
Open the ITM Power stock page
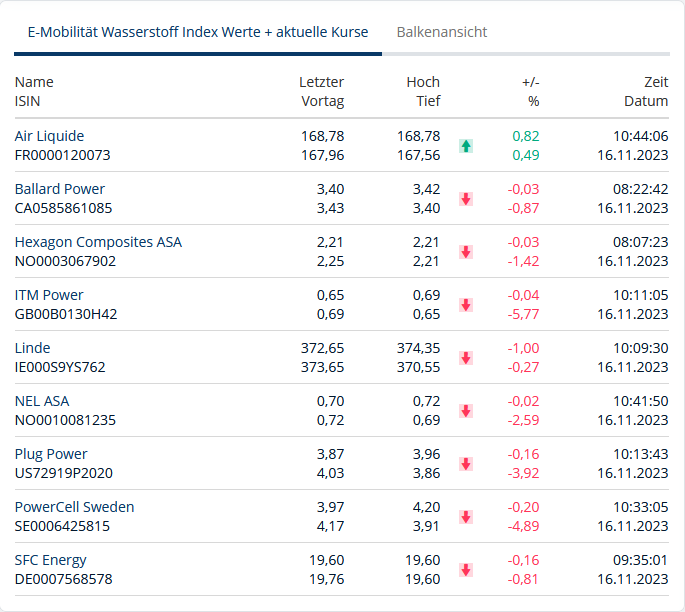[49, 295]
